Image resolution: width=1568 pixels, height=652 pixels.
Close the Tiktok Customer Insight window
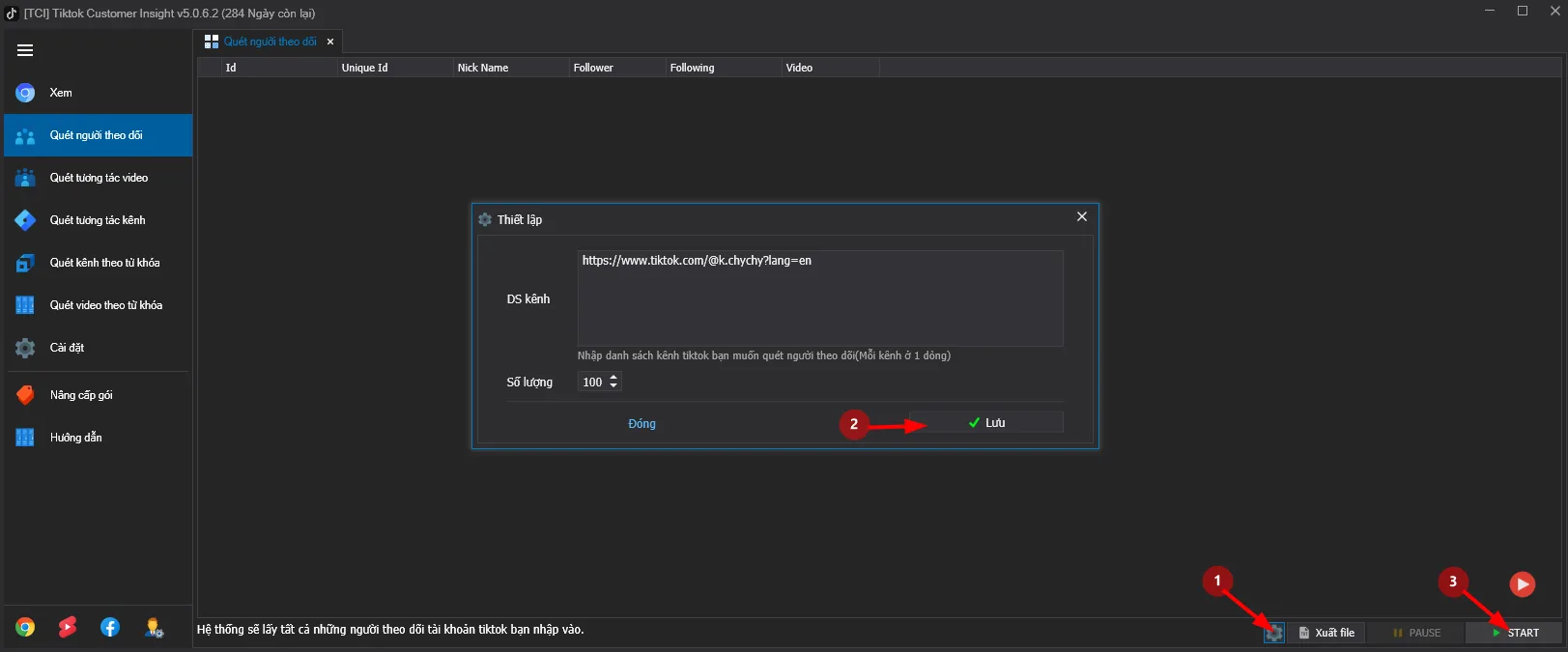tap(1554, 12)
